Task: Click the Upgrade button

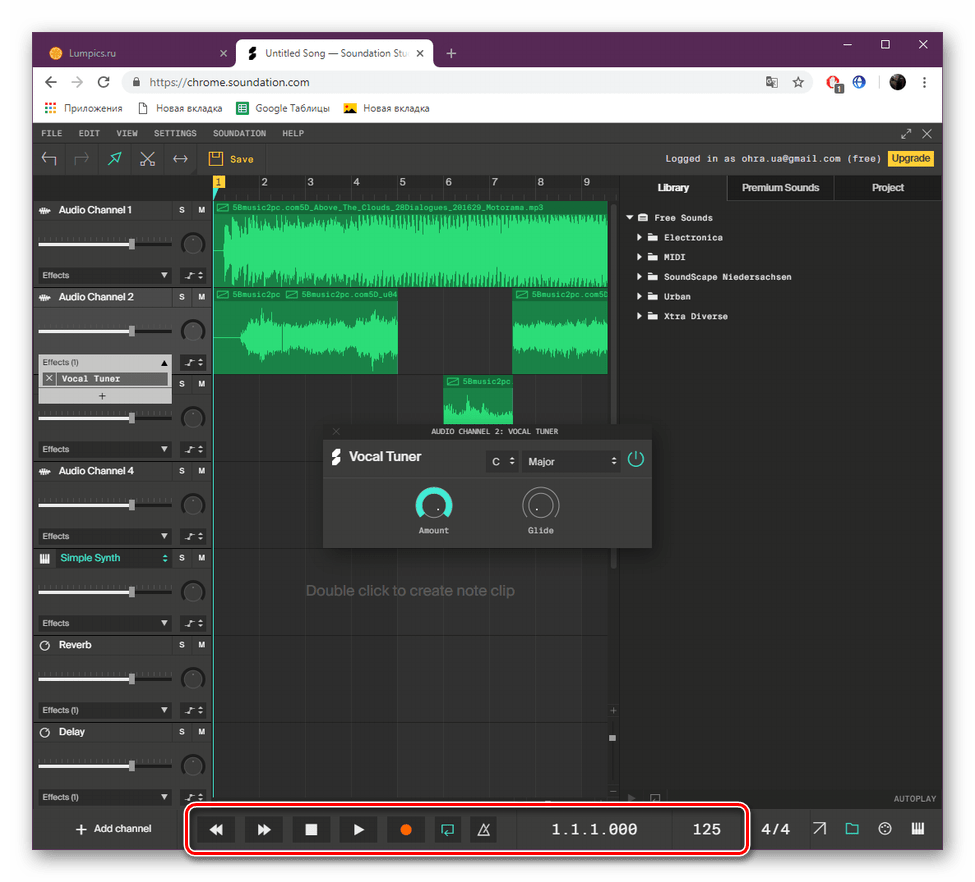Action: (x=910, y=158)
